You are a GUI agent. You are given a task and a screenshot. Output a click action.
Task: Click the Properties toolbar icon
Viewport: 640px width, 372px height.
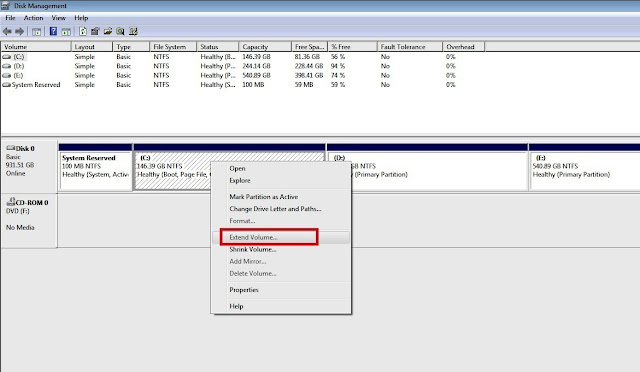(x=95, y=31)
